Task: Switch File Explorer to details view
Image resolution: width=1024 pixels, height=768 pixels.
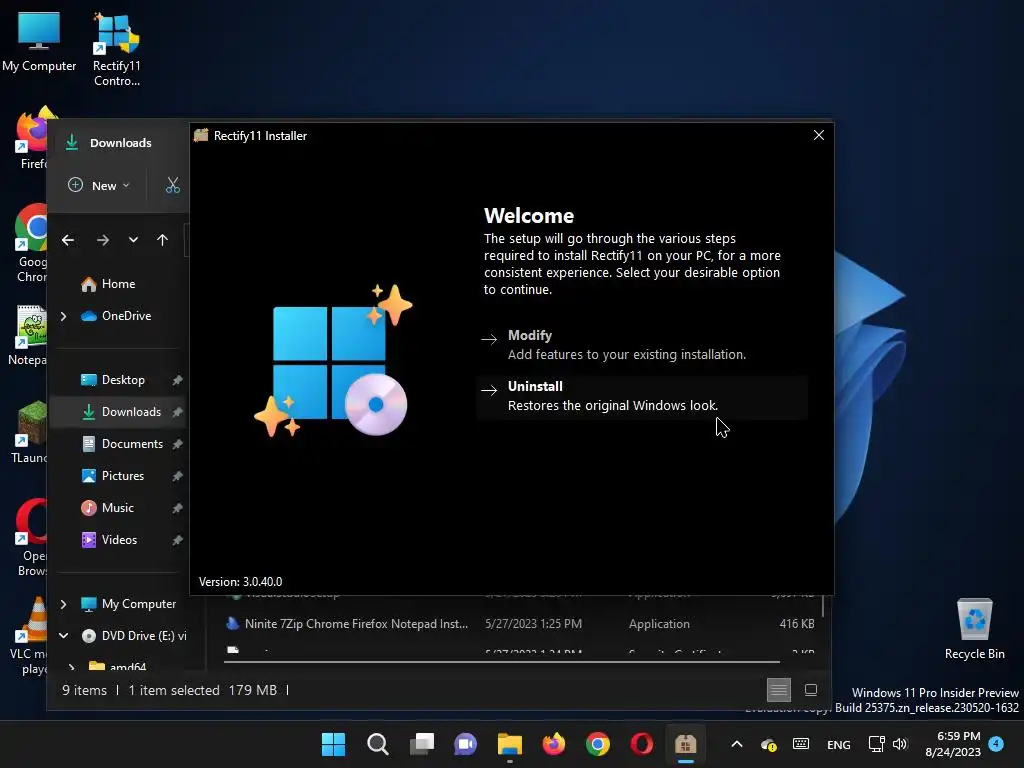Action: [x=778, y=690]
